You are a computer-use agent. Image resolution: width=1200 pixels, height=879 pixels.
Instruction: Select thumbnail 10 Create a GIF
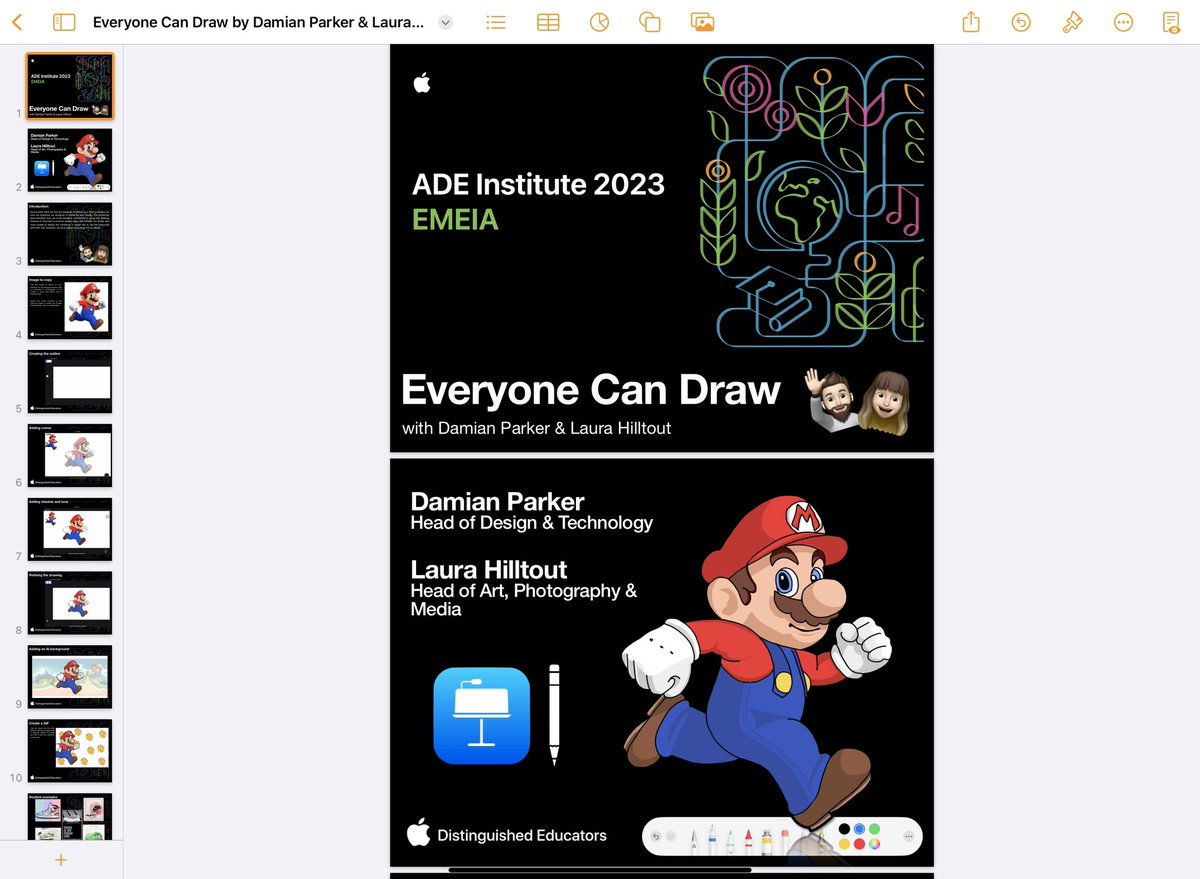(x=69, y=752)
